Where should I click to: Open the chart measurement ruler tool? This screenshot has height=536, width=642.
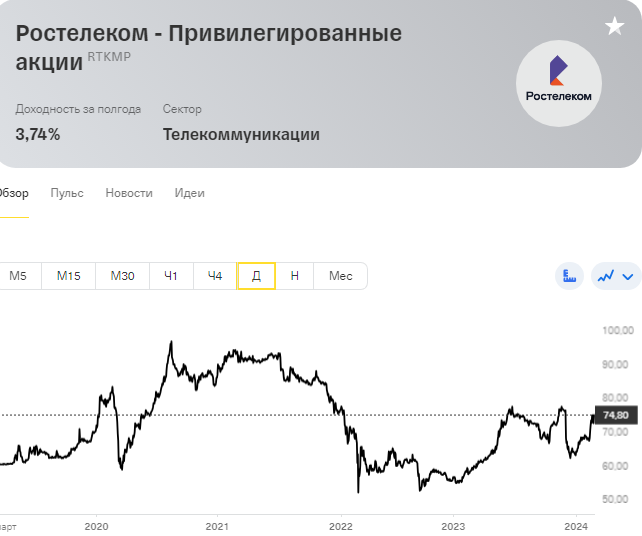pos(570,276)
